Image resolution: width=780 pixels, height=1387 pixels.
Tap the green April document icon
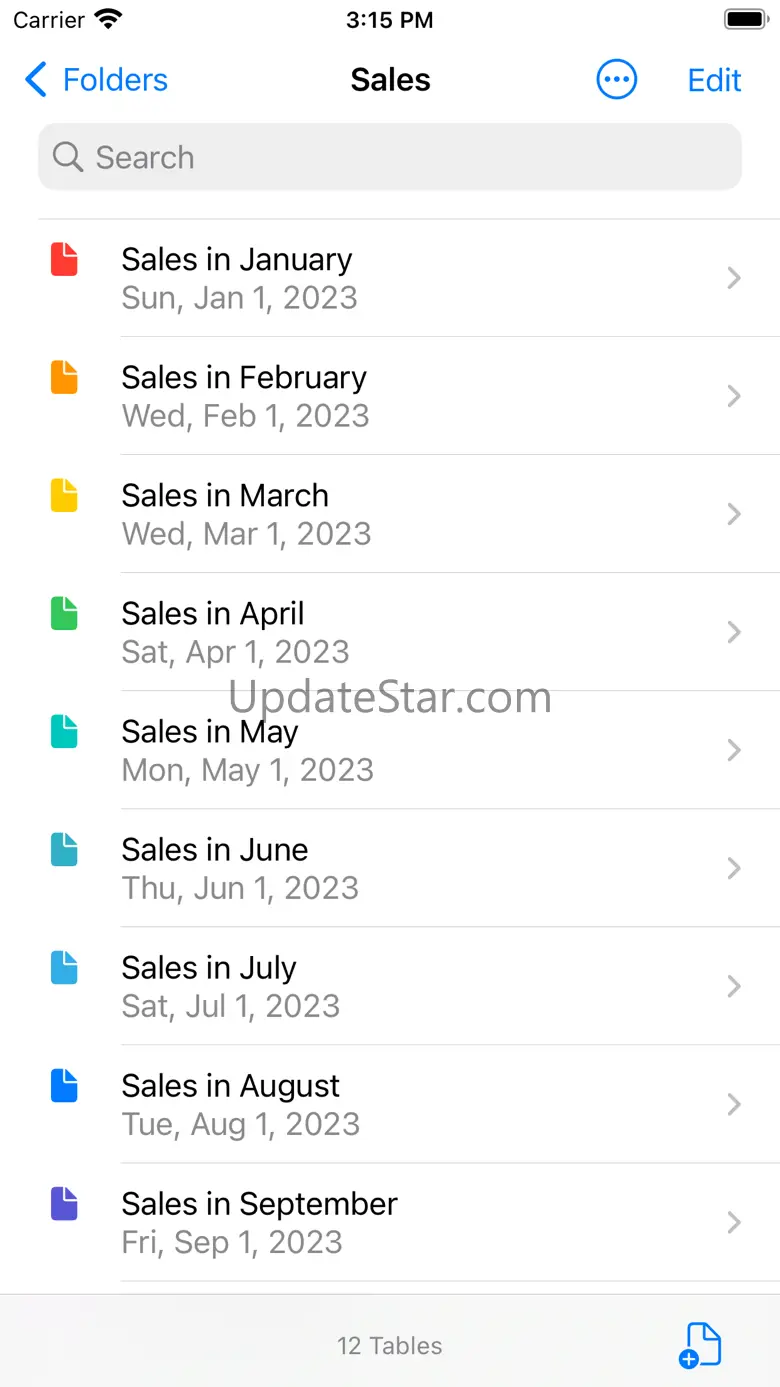(64, 614)
